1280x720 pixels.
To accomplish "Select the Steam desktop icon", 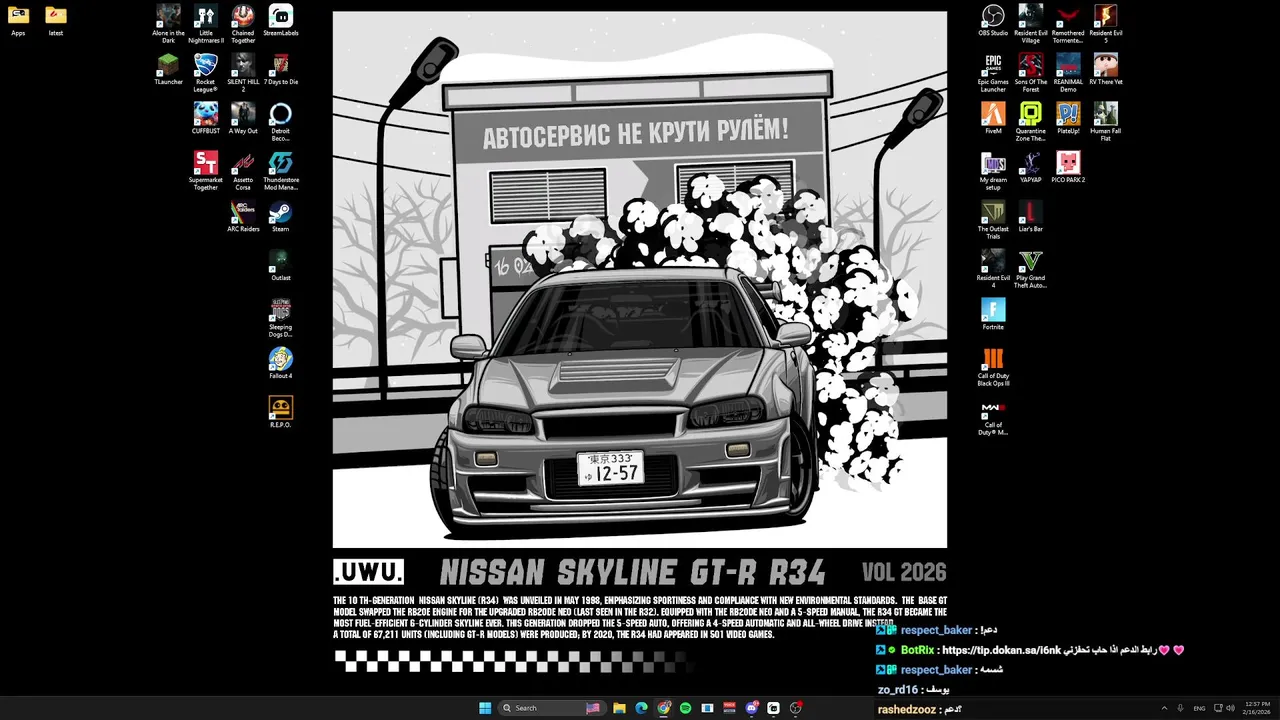I will coord(281,216).
